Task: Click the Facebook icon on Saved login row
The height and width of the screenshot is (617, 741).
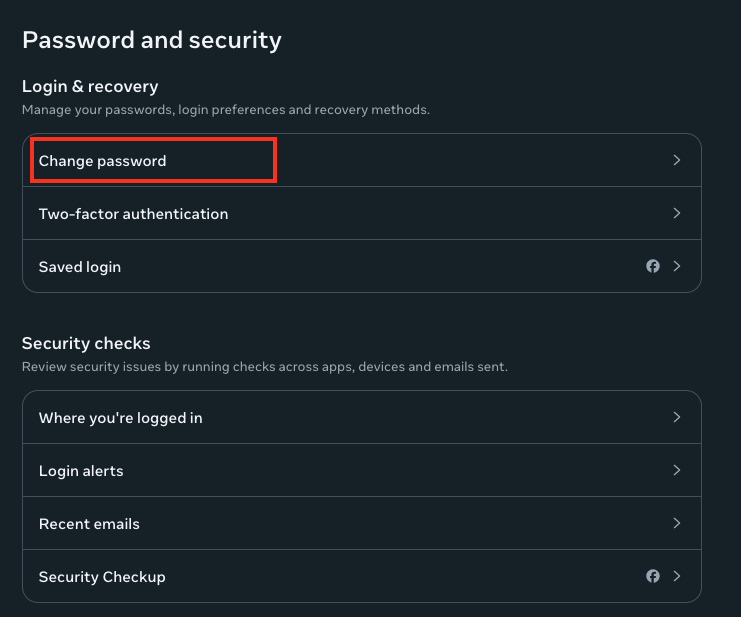Action: [x=653, y=266]
